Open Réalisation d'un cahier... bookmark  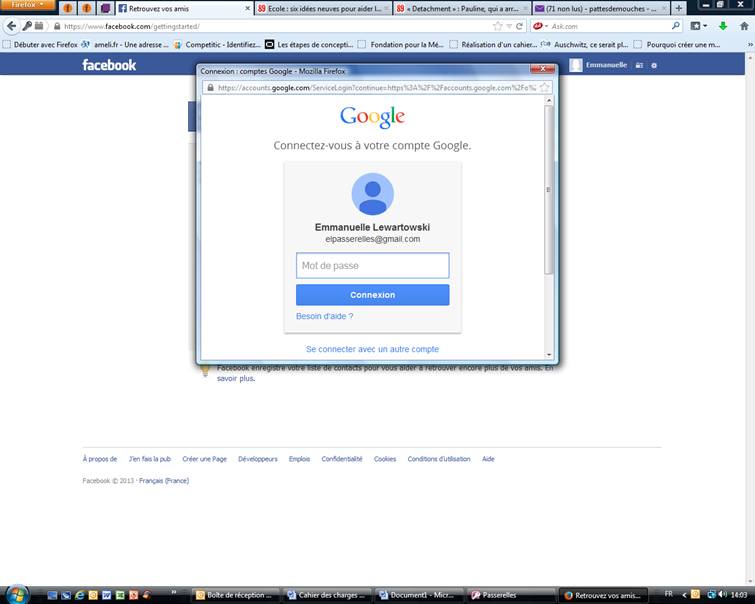tap(494, 45)
